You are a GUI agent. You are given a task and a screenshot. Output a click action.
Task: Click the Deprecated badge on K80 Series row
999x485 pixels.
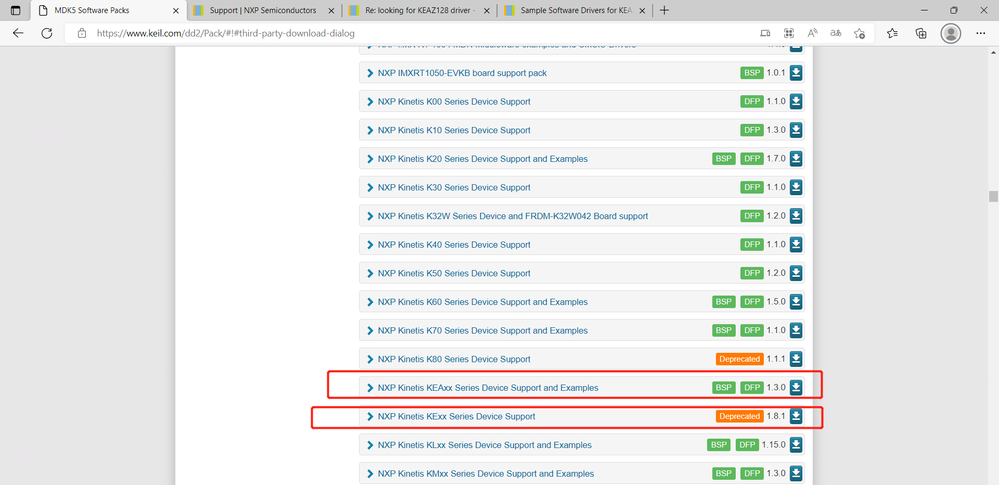pos(740,359)
